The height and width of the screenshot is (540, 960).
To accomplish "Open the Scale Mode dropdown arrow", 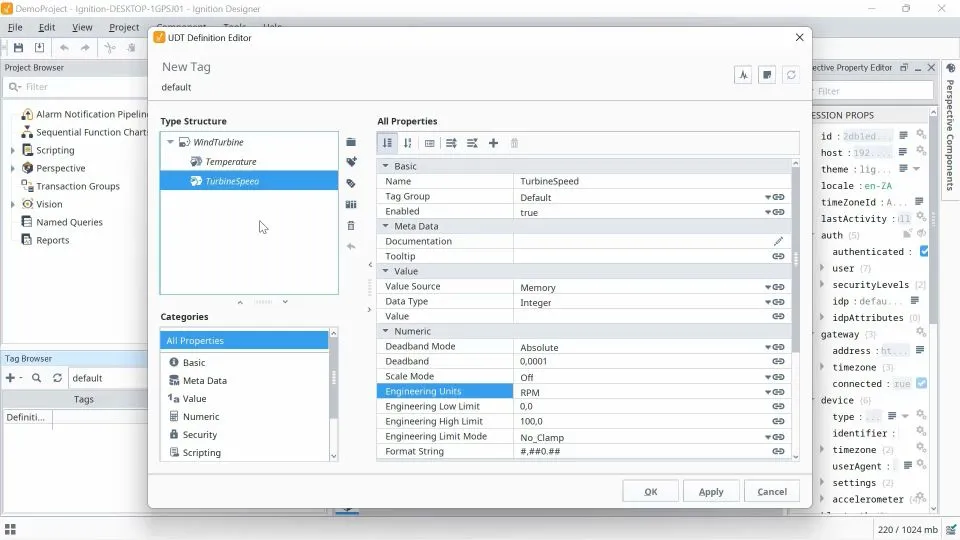I will pyautogui.click(x=767, y=377).
